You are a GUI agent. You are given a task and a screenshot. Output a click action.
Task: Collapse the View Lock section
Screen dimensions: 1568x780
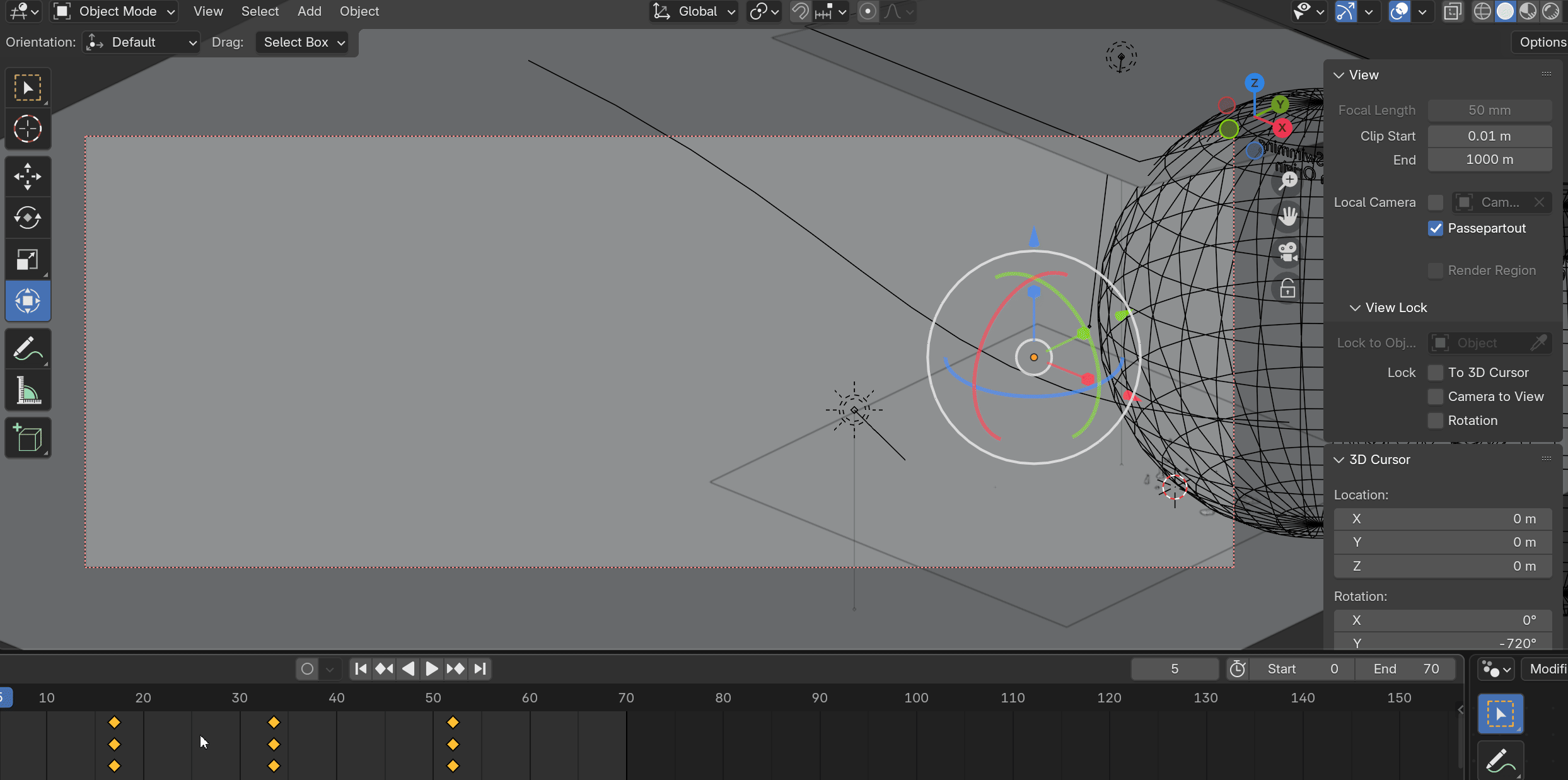[1354, 308]
